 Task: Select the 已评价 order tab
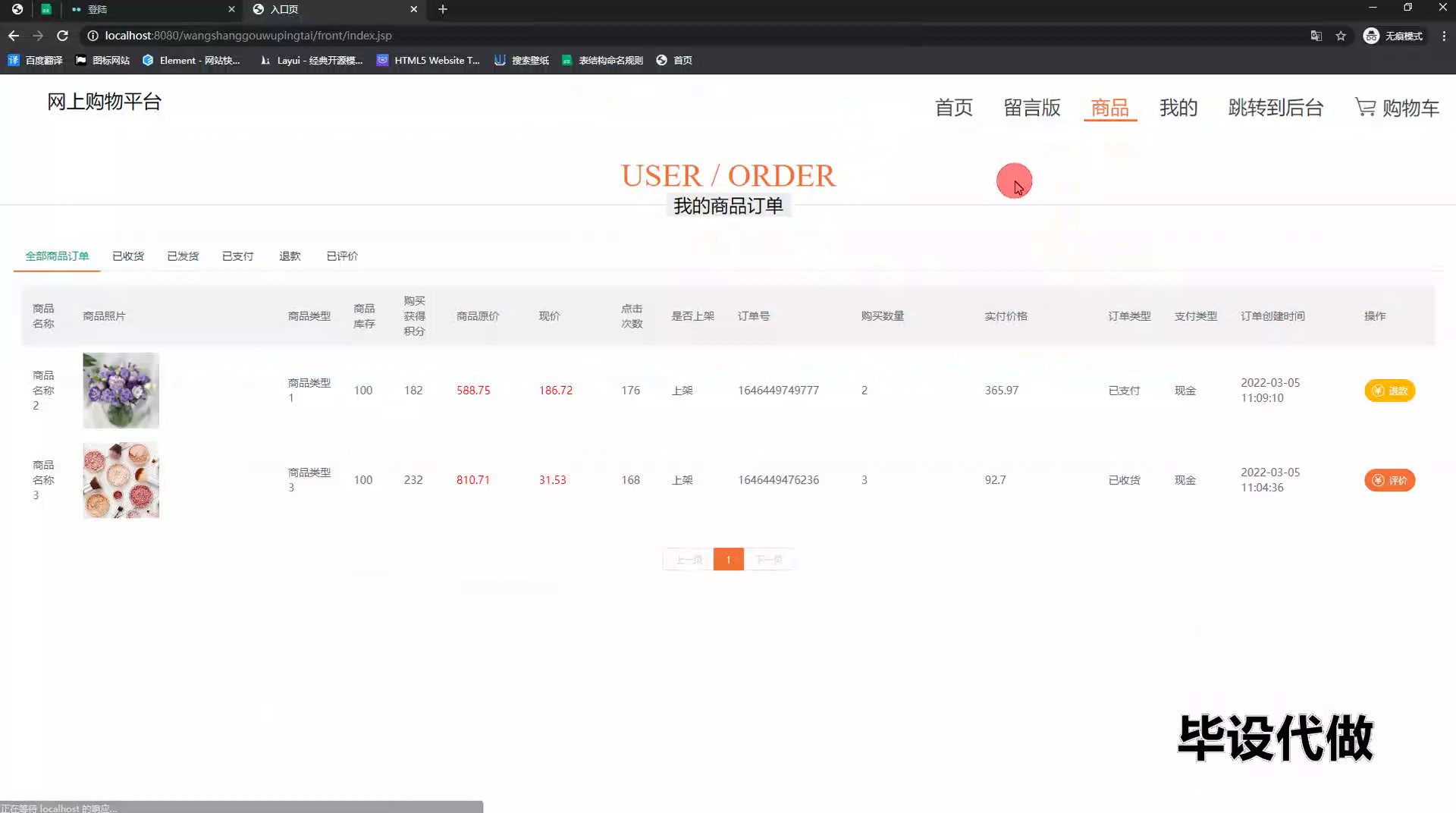point(342,256)
